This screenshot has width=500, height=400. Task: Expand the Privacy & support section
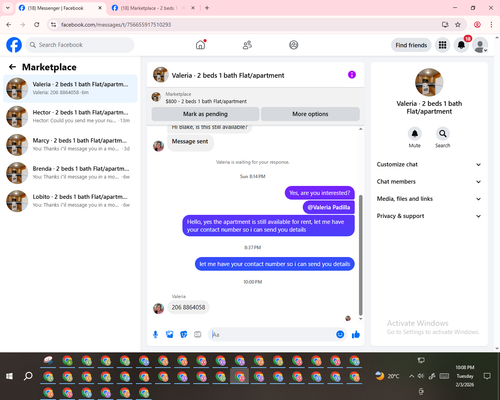tap(429, 216)
